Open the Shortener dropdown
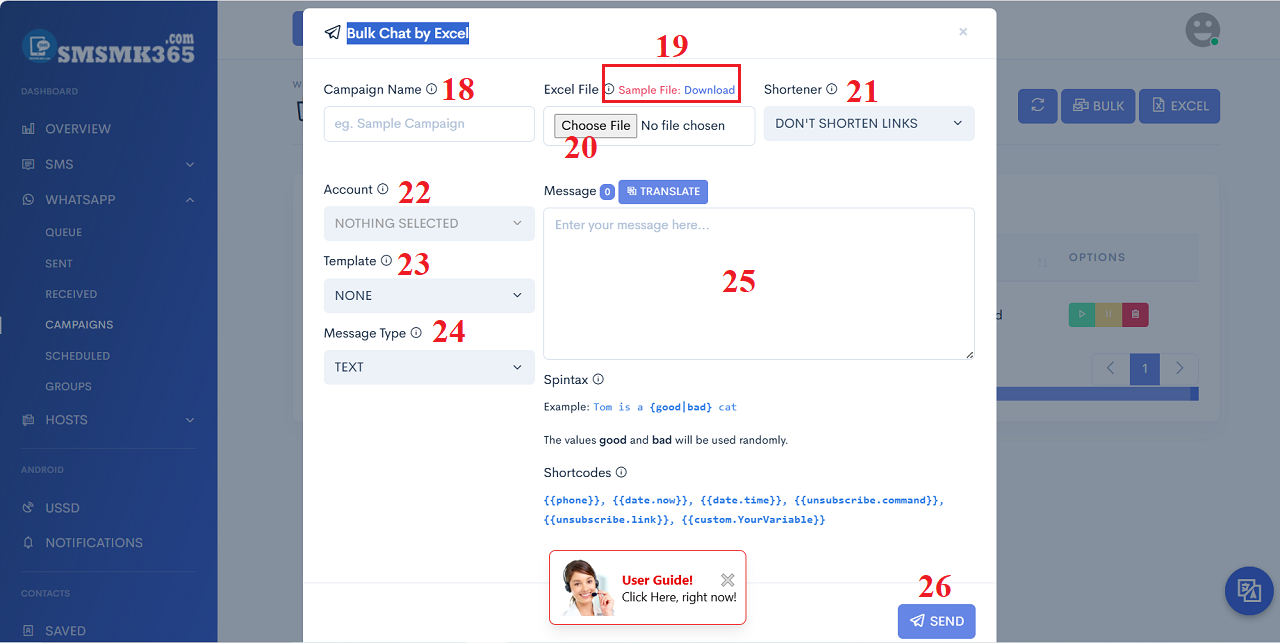Screen dimensions: 1280x643 tap(869, 124)
